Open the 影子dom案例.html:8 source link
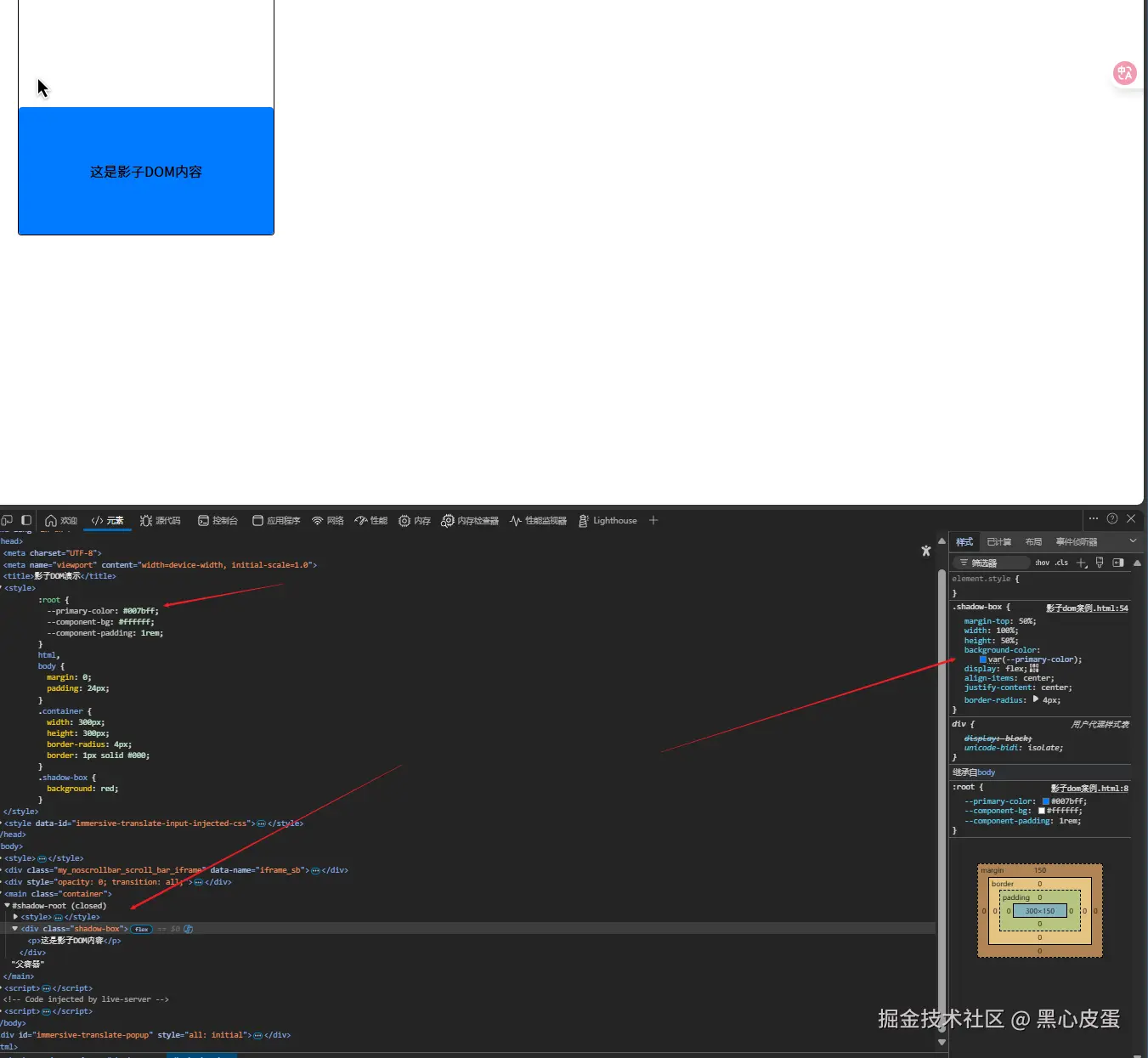The width and height of the screenshot is (1148, 1058). [1089, 789]
